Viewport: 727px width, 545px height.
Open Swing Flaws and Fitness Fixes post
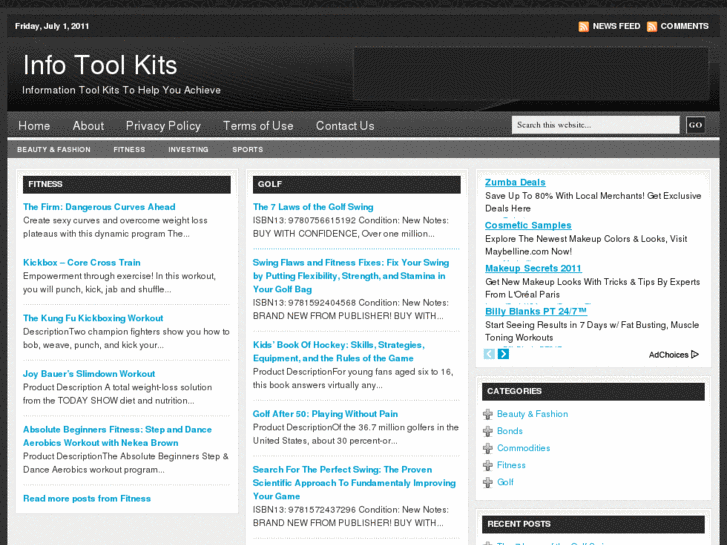coord(351,276)
